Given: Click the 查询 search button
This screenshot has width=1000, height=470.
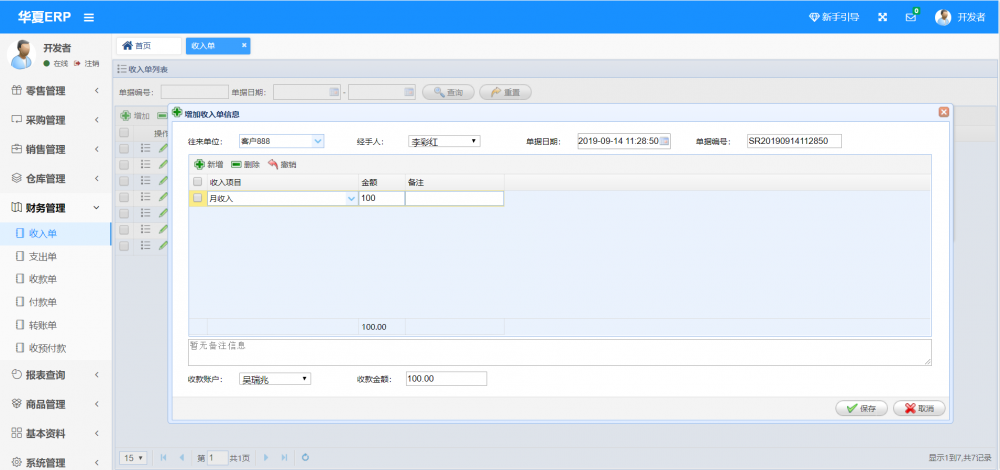Looking at the screenshot, I should click(x=448, y=92).
